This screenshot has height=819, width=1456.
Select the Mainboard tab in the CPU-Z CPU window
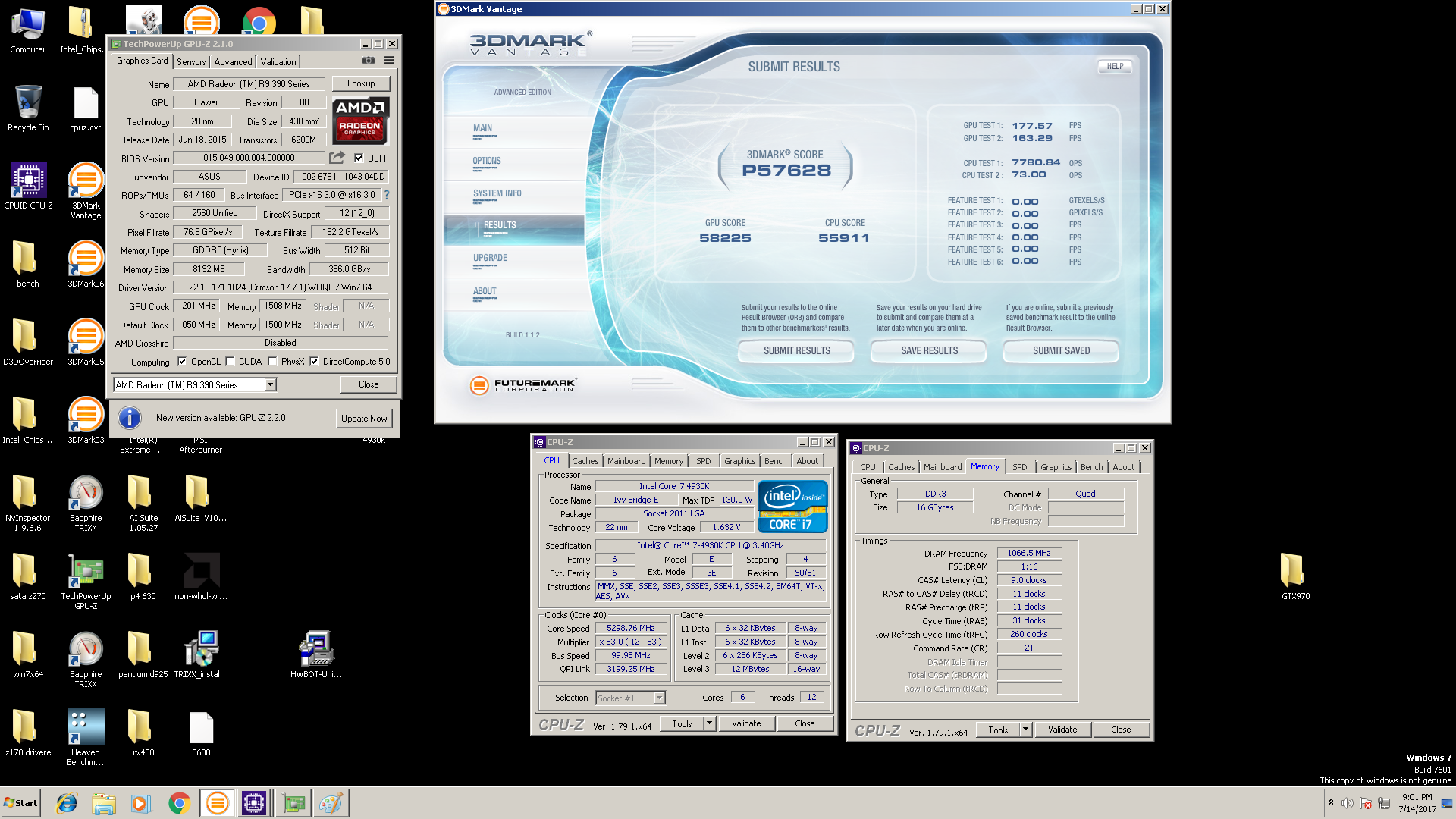pyautogui.click(x=626, y=461)
